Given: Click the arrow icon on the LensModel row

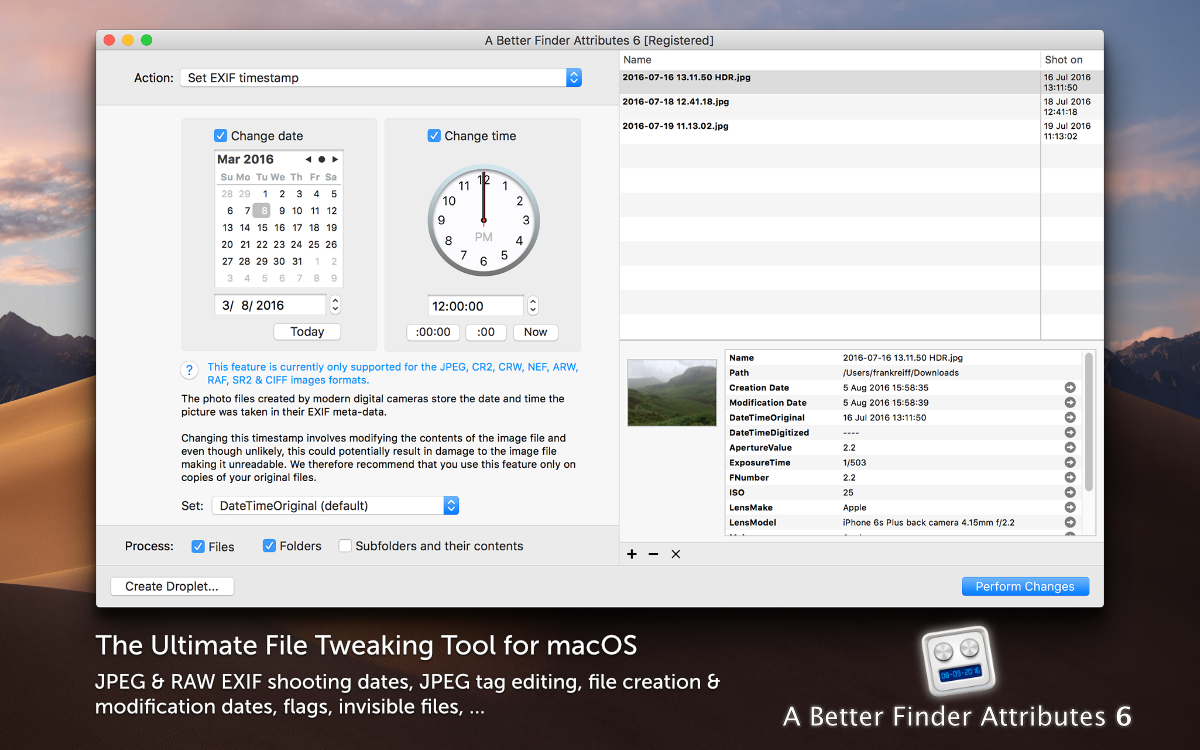Looking at the screenshot, I should 1070,522.
